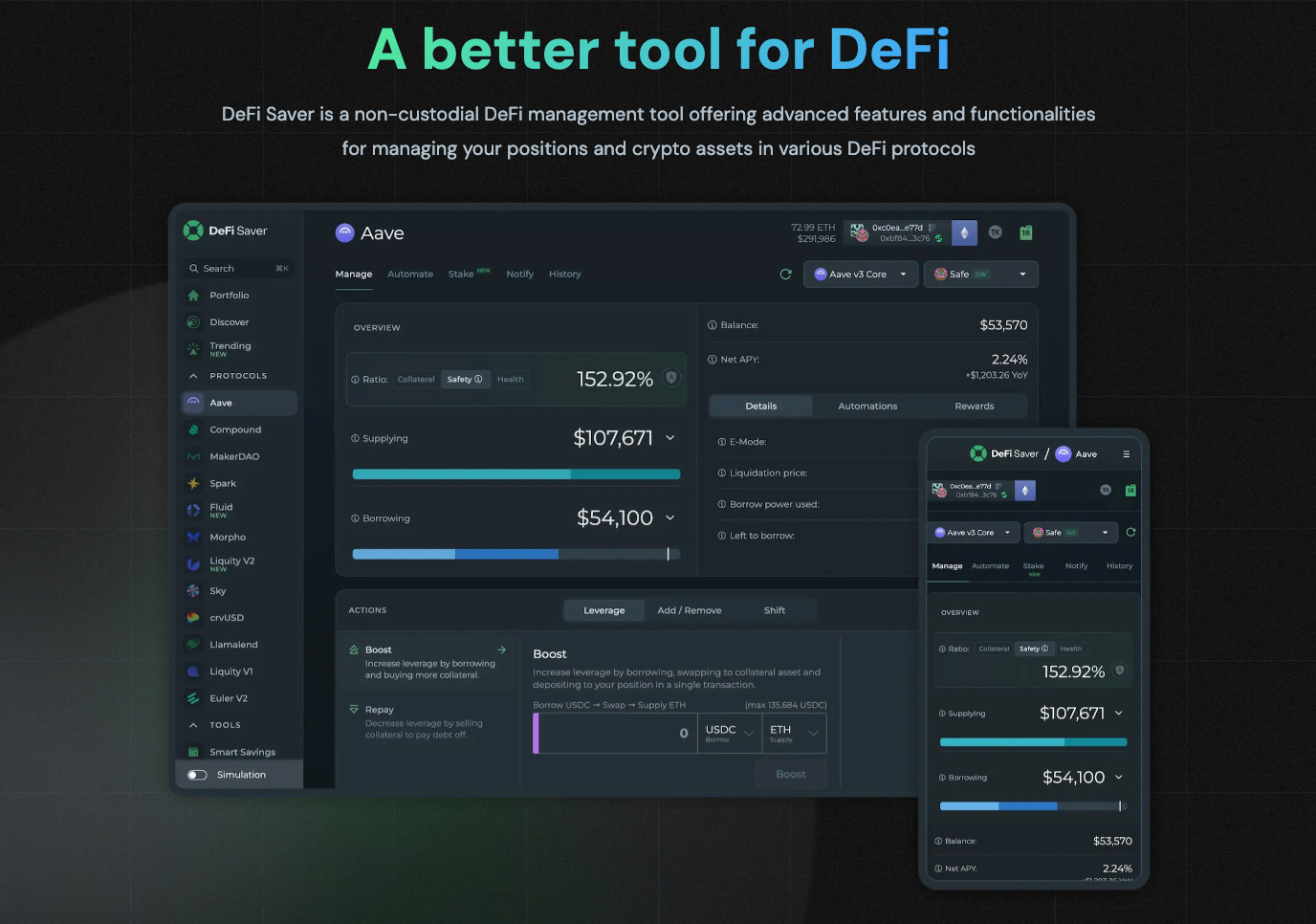The width and height of the screenshot is (1316, 924).
Task: Select the Add / Remove actions button
Action: click(690, 610)
